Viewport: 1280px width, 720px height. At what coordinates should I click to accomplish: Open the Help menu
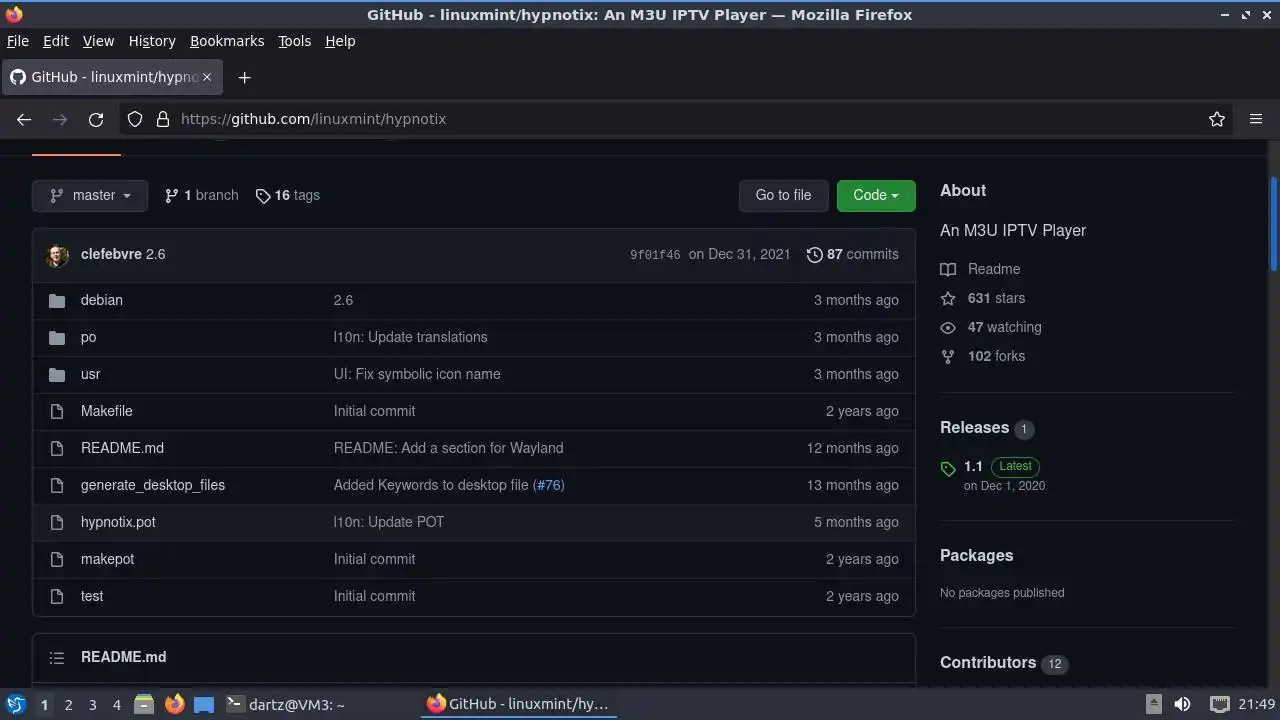pos(340,41)
